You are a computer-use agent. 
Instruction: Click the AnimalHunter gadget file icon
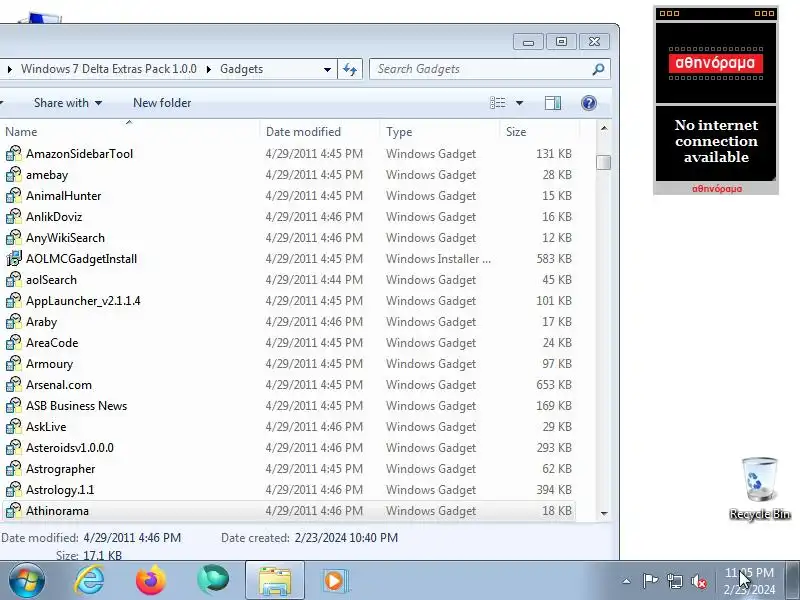14,195
